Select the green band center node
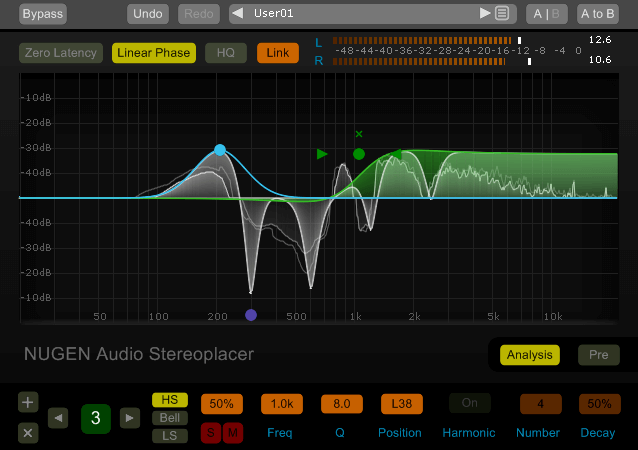The height and width of the screenshot is (450, 638). click(x=358, y=154)
